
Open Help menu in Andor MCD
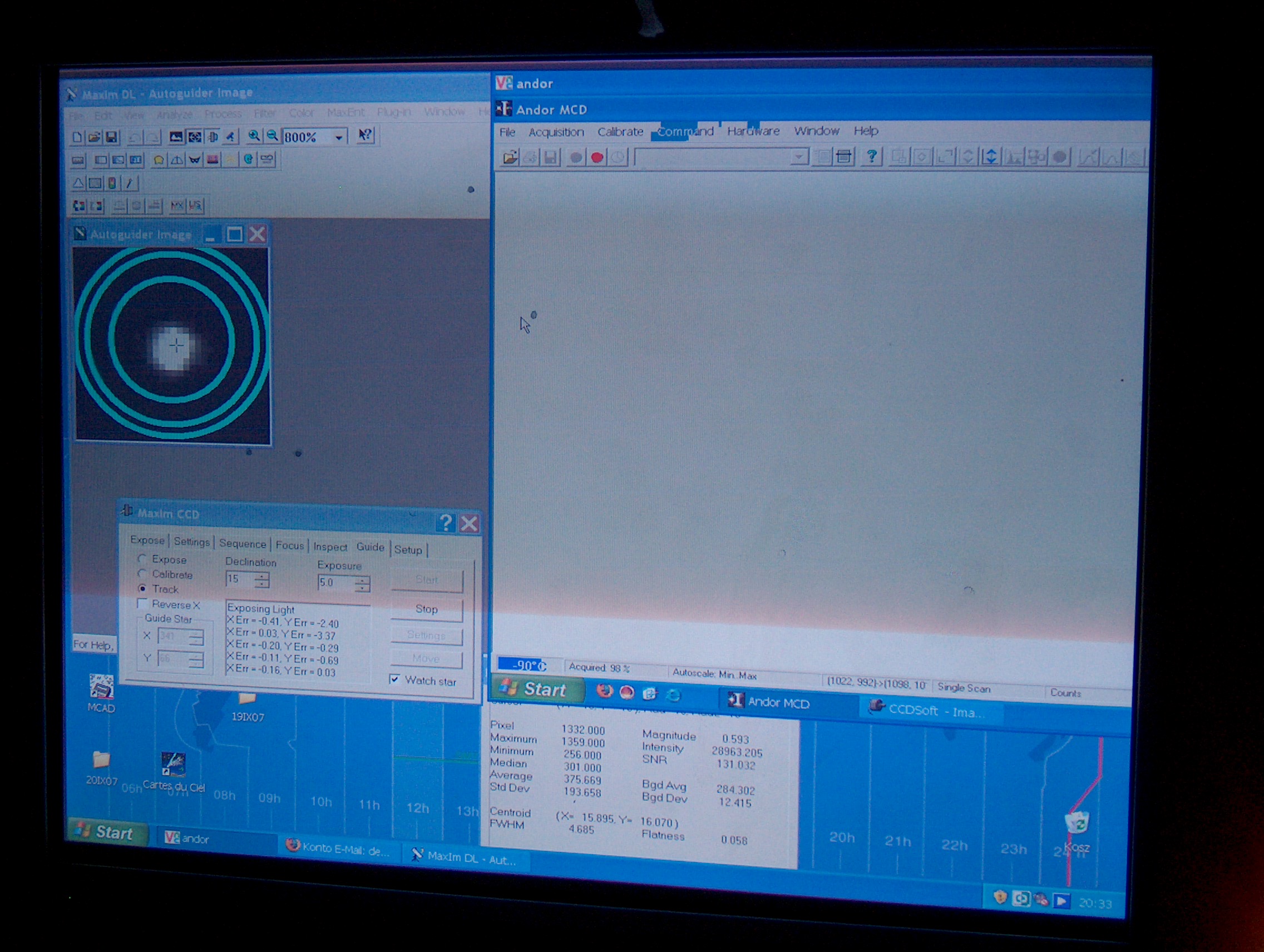tap(866, 131)
